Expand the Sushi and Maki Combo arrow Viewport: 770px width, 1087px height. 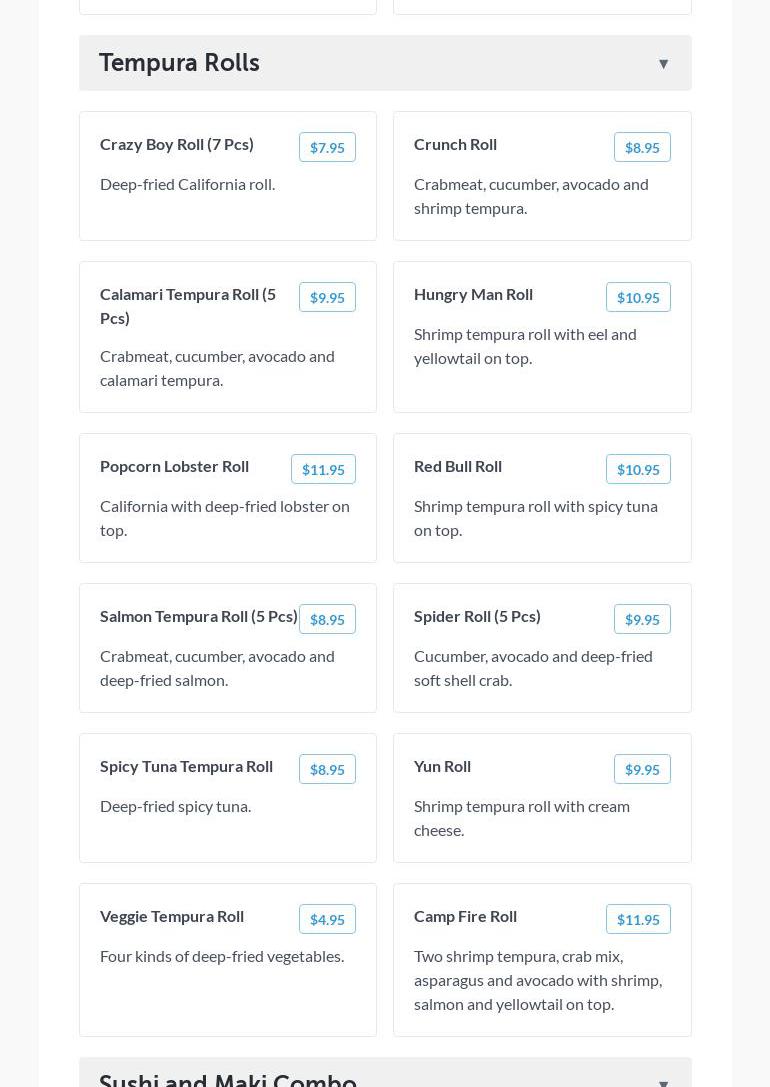coord(663,1082)
